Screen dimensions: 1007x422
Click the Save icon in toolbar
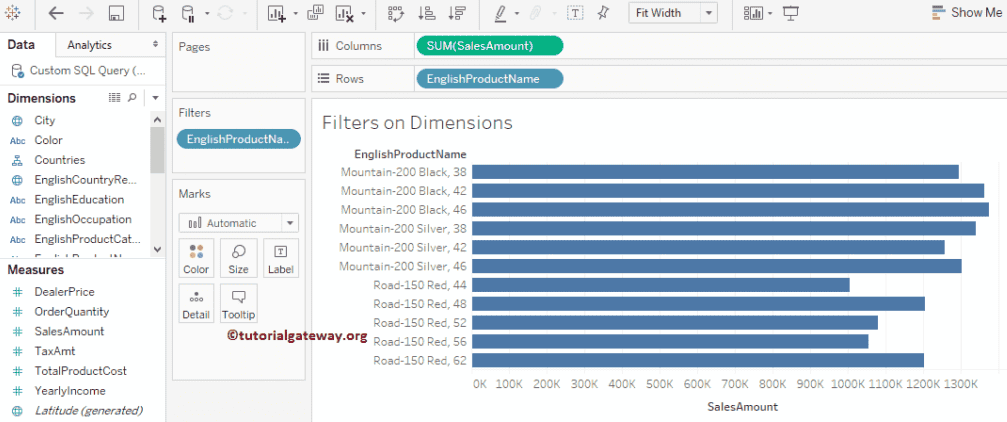click(116, 13)
